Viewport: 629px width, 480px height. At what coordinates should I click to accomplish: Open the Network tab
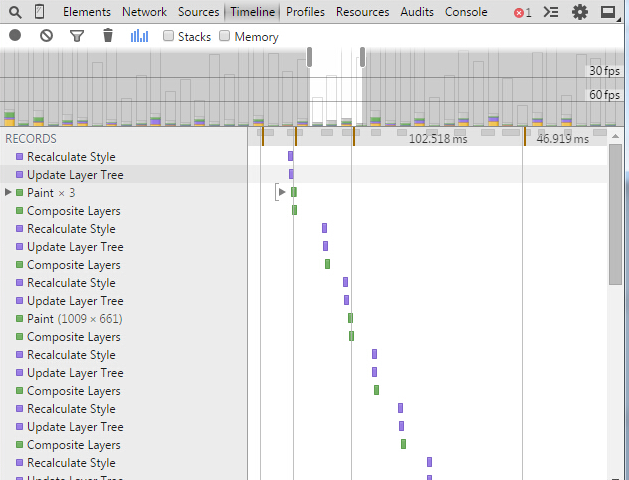tap(144, 12)
